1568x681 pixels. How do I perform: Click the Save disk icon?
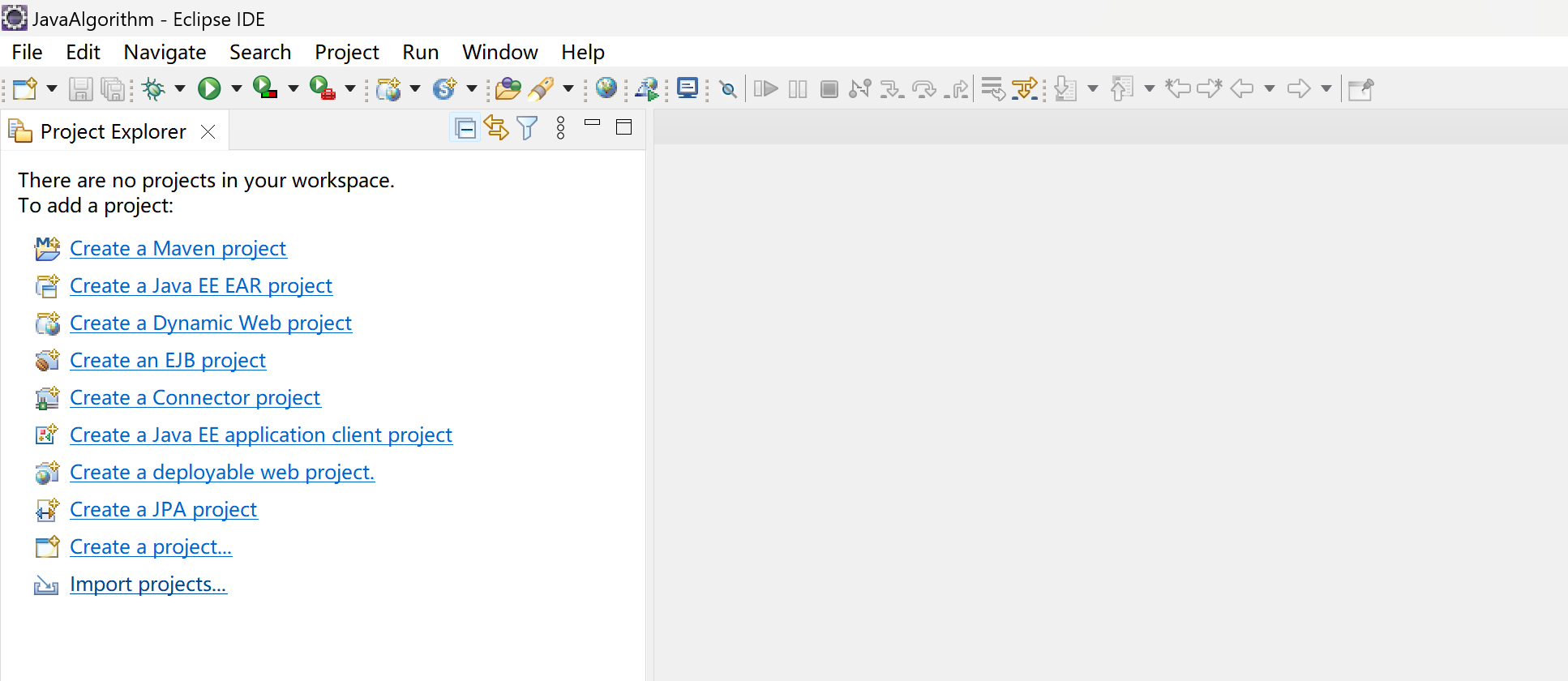[80, 88]
